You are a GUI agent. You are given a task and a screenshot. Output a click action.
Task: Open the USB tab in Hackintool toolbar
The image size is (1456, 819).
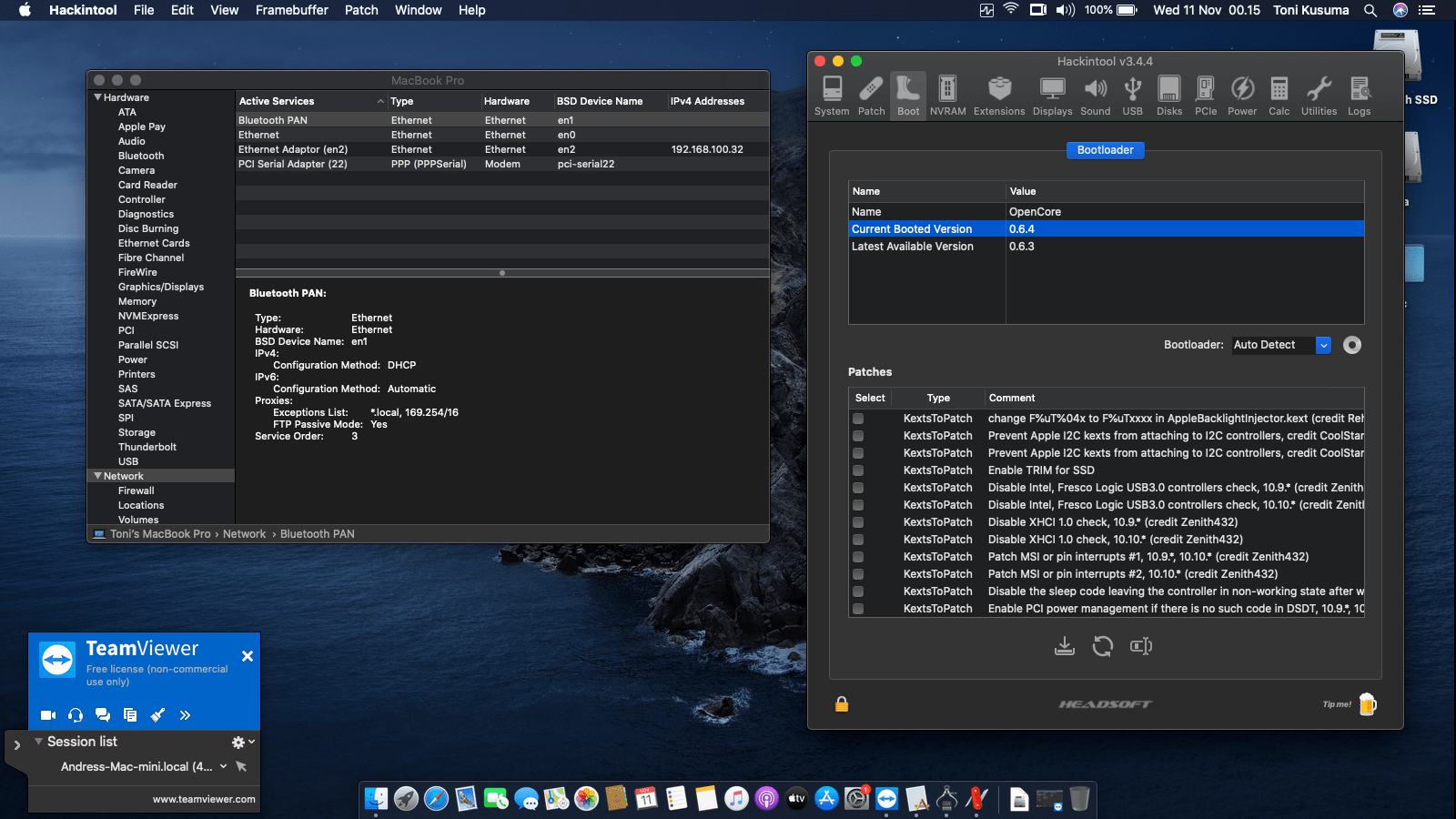[1132, 96]
